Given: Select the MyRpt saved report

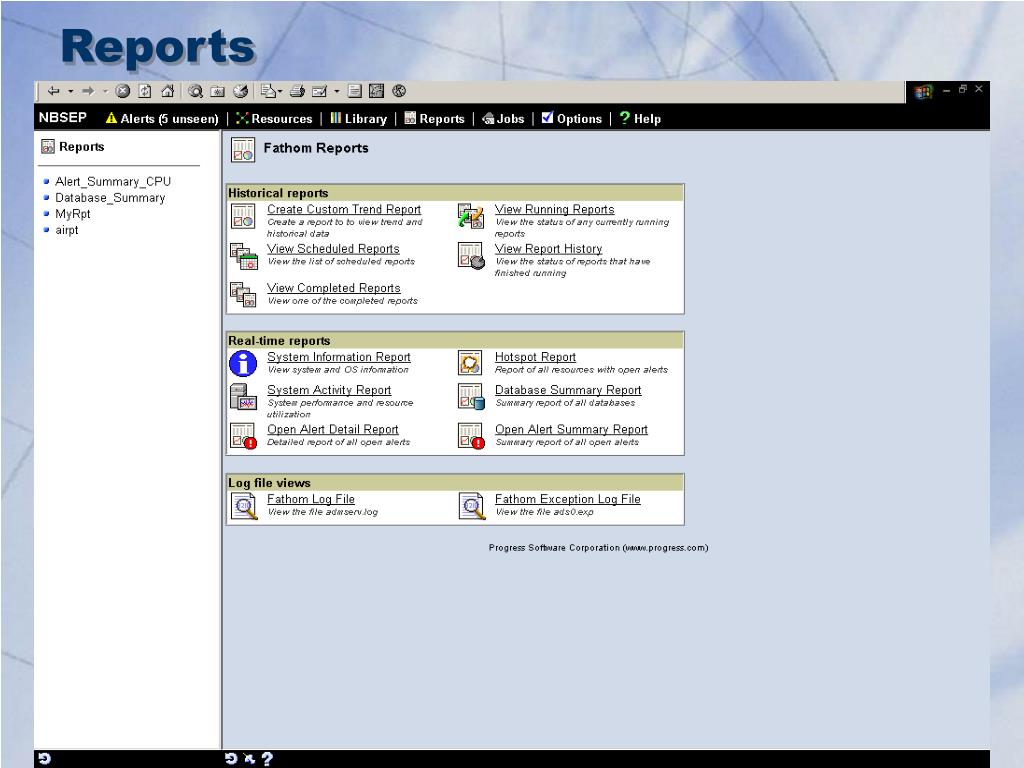Looking at the screenshot, I should pyautogui.click(x=72, y=214).
